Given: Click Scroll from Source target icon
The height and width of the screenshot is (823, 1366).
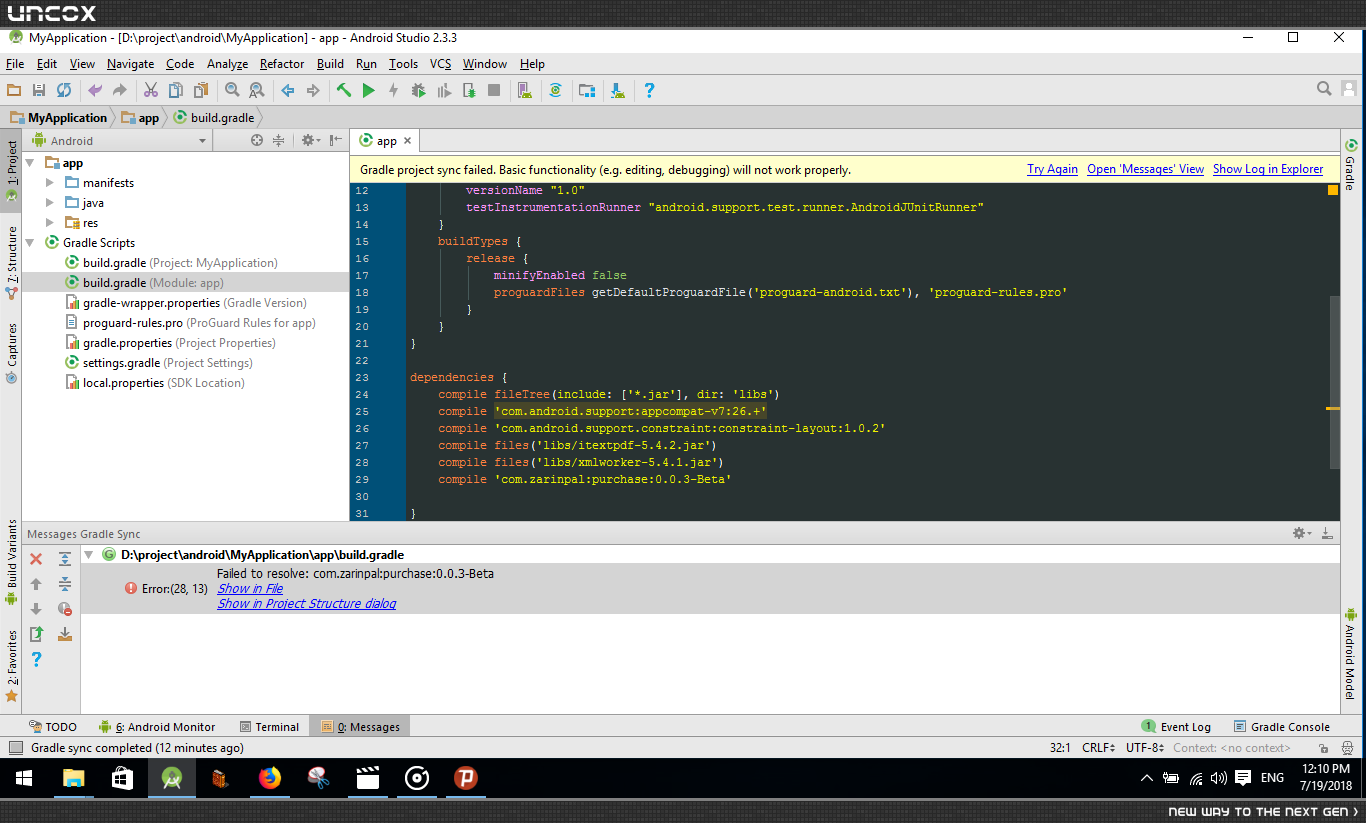Looking at the screenshot, I should (x=257, y=141).
